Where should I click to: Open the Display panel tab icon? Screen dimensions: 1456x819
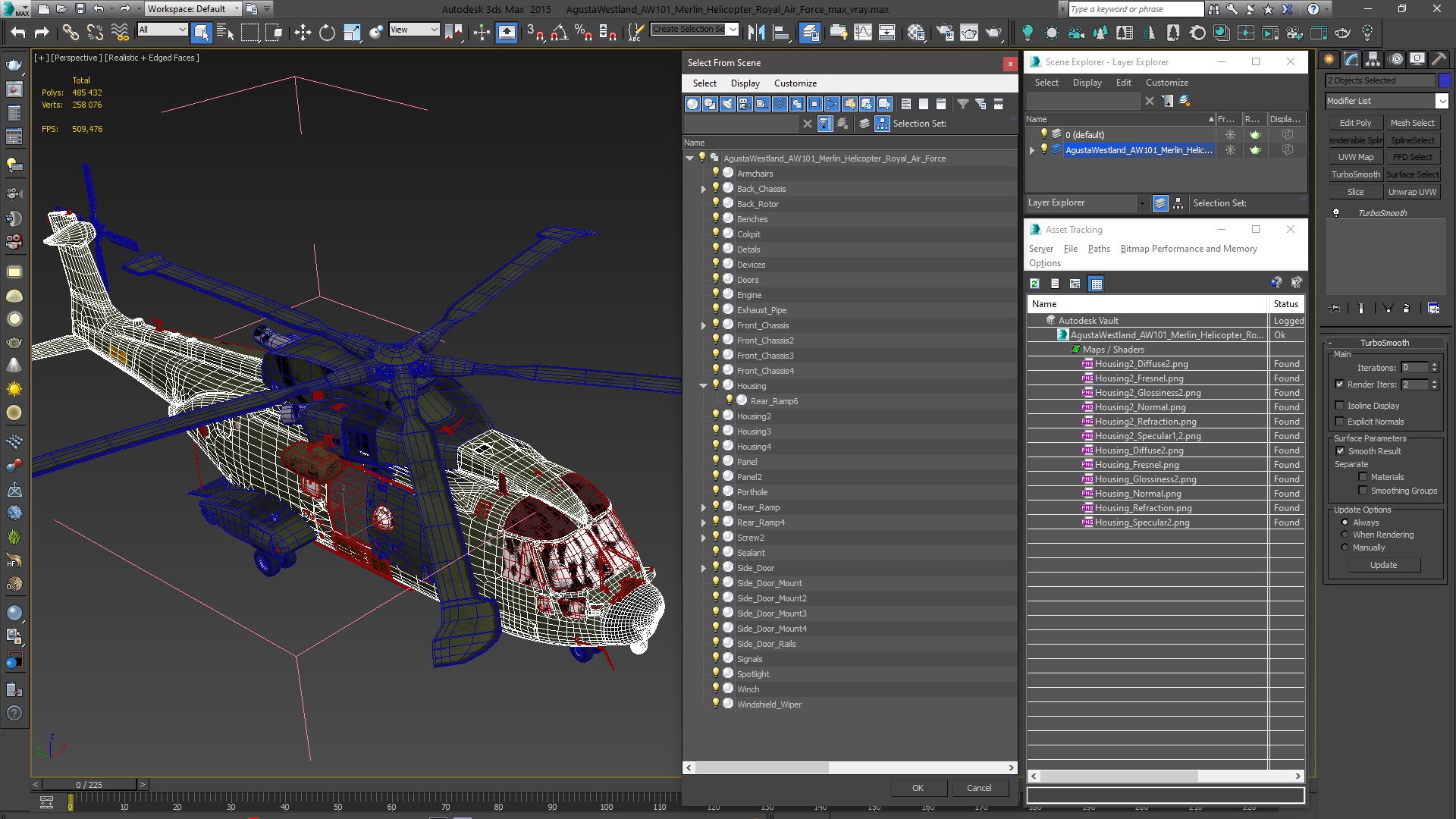click(x=1417, y=59)
